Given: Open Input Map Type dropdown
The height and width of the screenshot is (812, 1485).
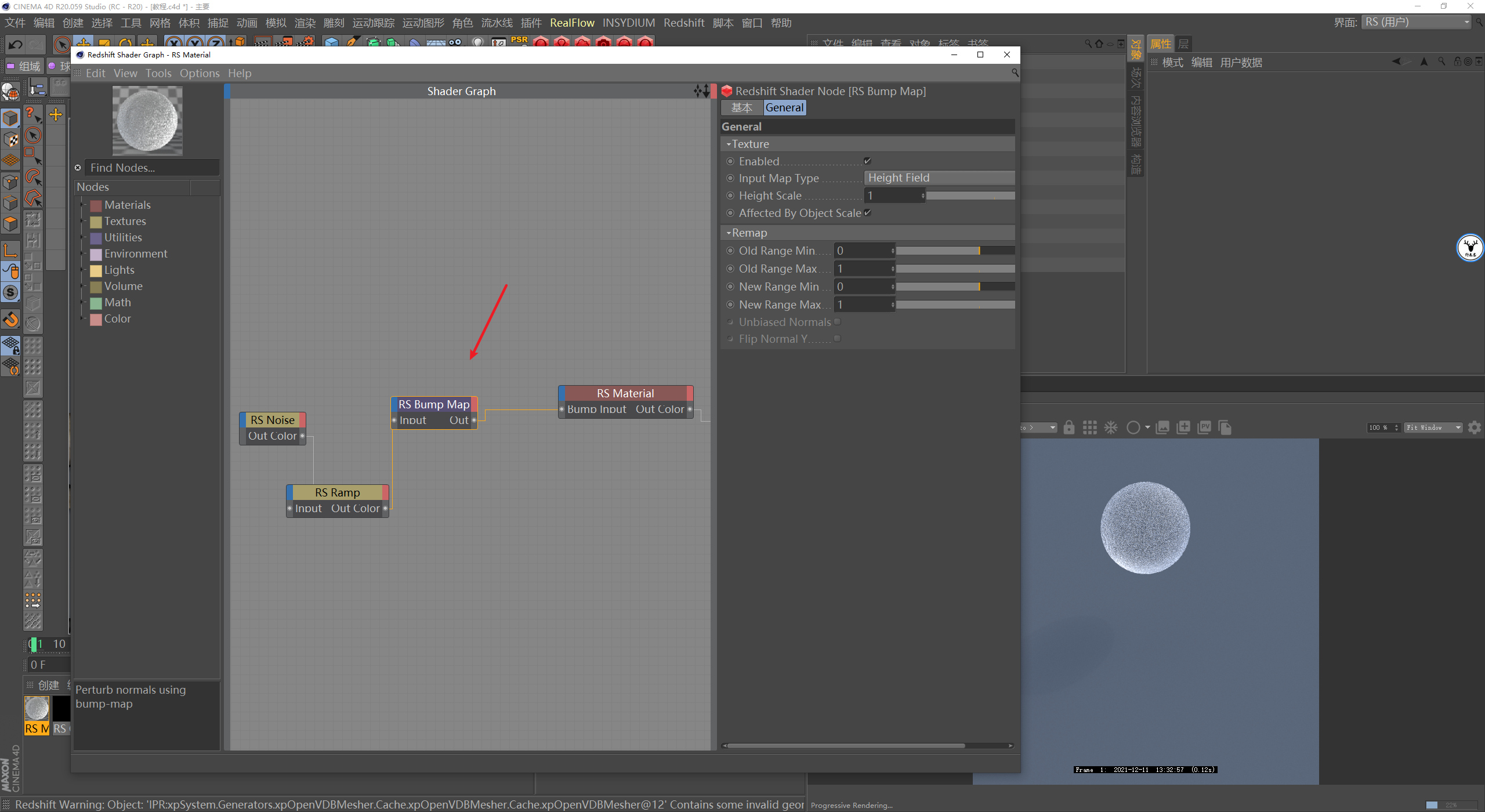Looking at the screenshot, I should [939, 178].
